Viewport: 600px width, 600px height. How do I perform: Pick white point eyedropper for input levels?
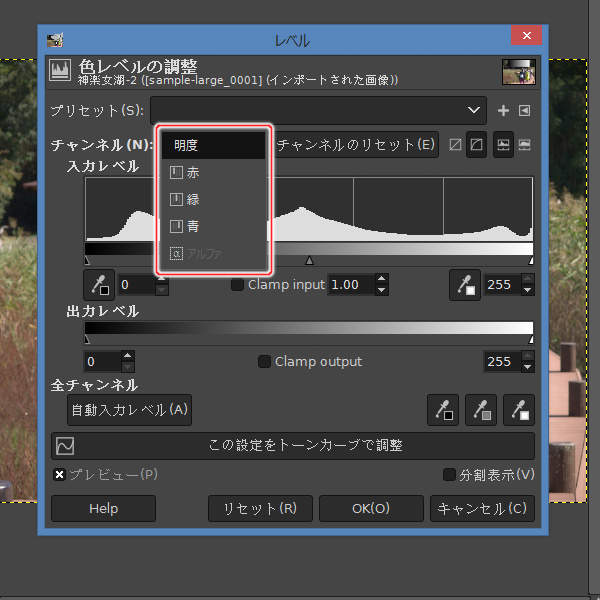click(x=465, y=285)
